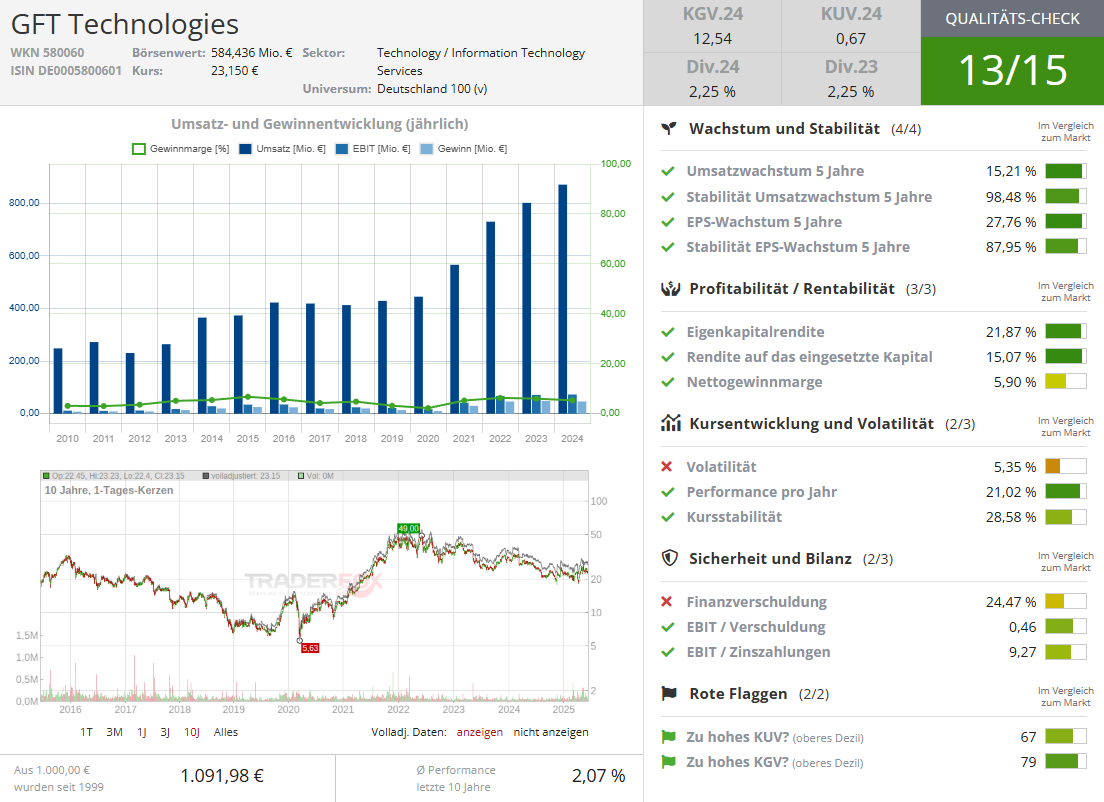Click the 1.091,98 € result value

(x=222, y=776)
